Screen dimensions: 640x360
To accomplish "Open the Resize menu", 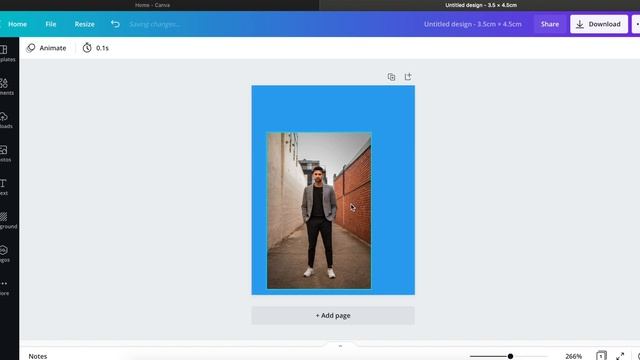I will [x=84, y=24].
